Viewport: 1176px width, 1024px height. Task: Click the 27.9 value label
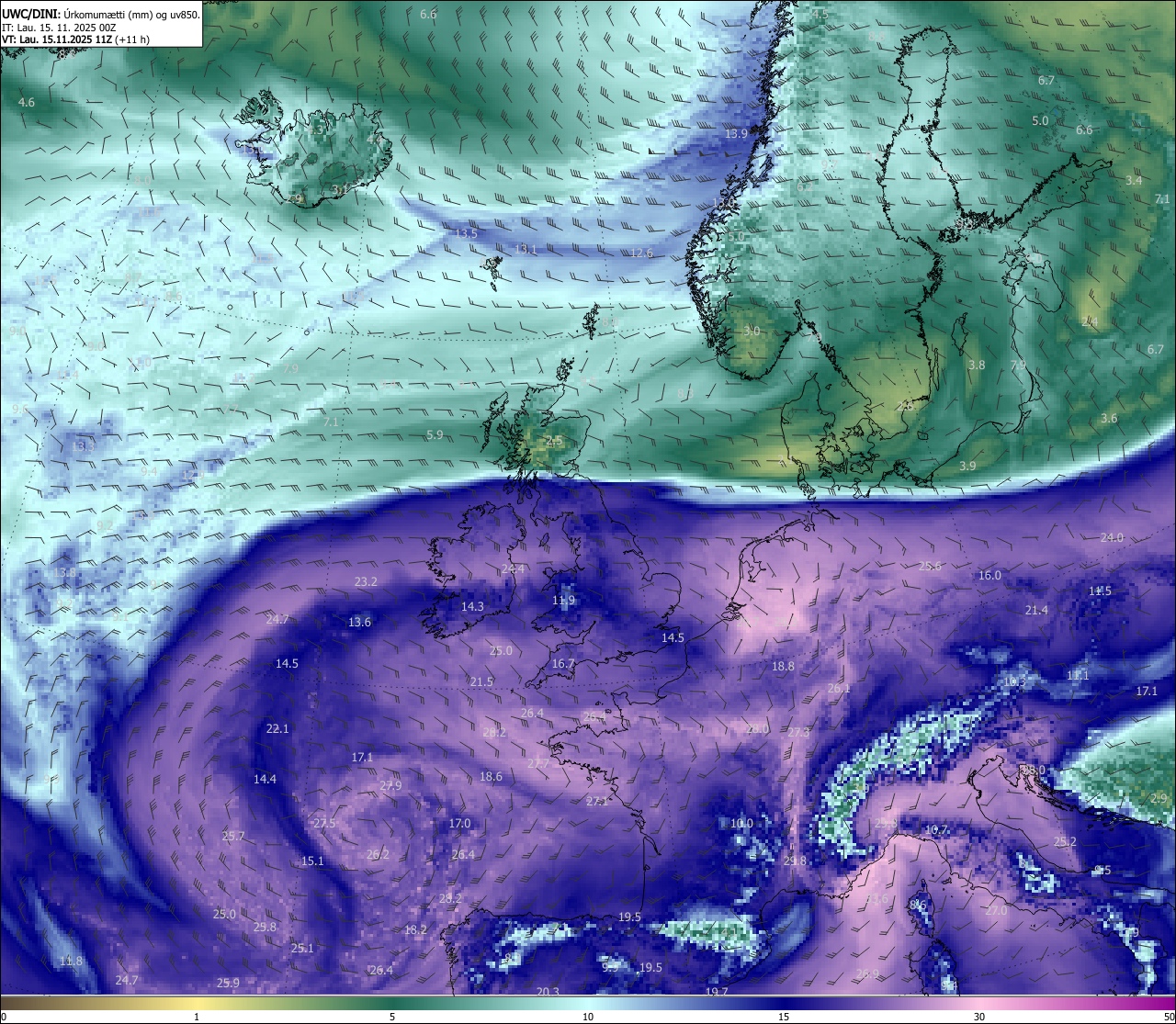pos(390,785)
